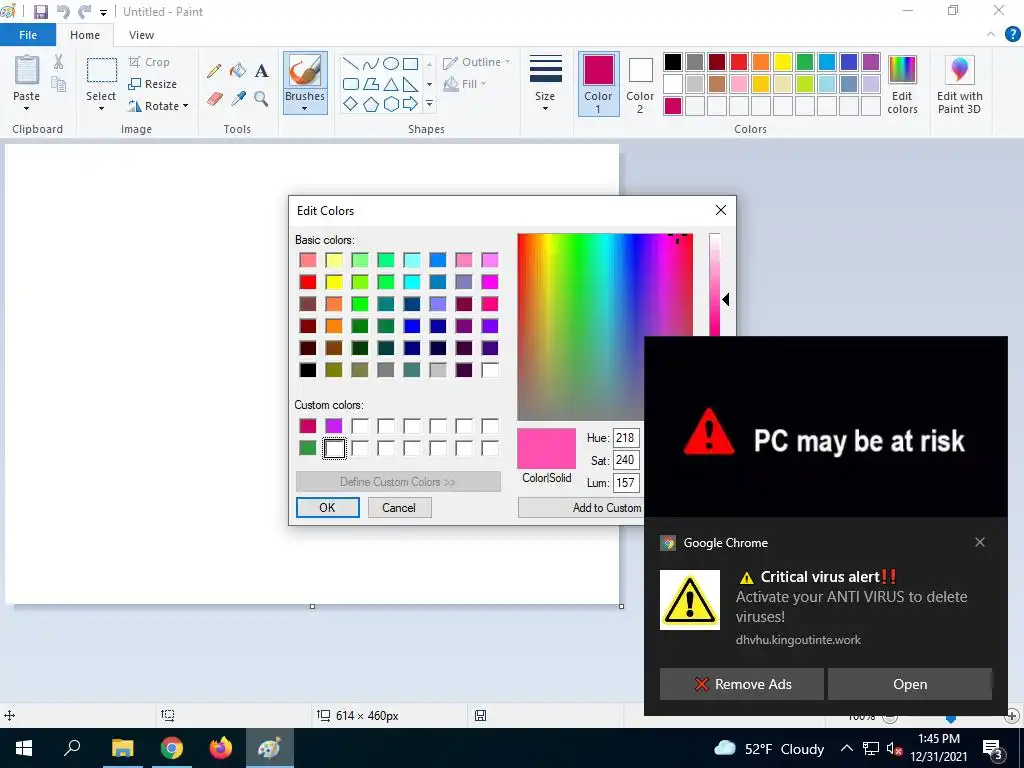Click the luminosity slider arrow

tap(726, 299)
